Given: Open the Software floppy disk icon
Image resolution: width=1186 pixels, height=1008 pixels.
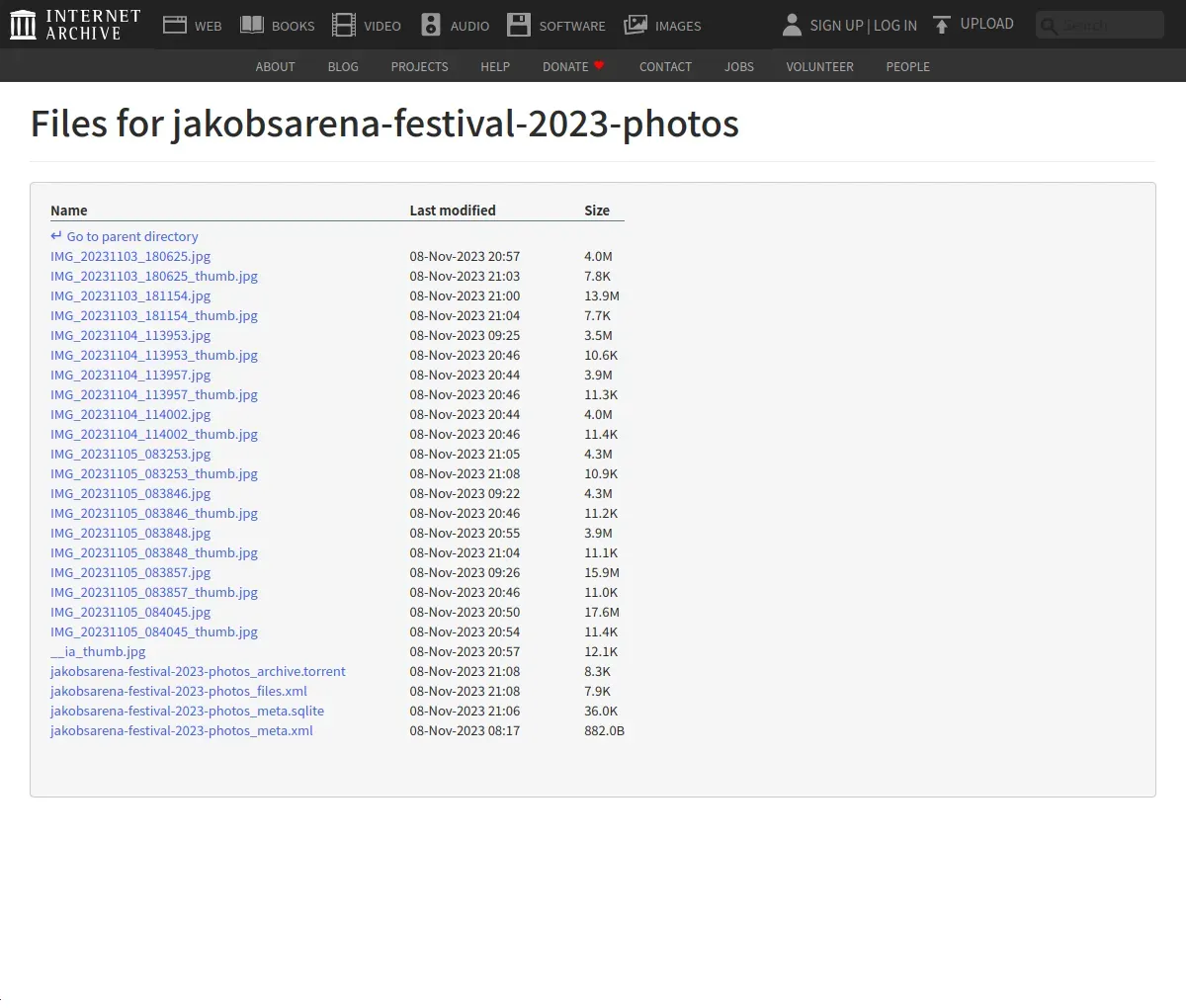Looking at the screenshot, I should (519, 25).
